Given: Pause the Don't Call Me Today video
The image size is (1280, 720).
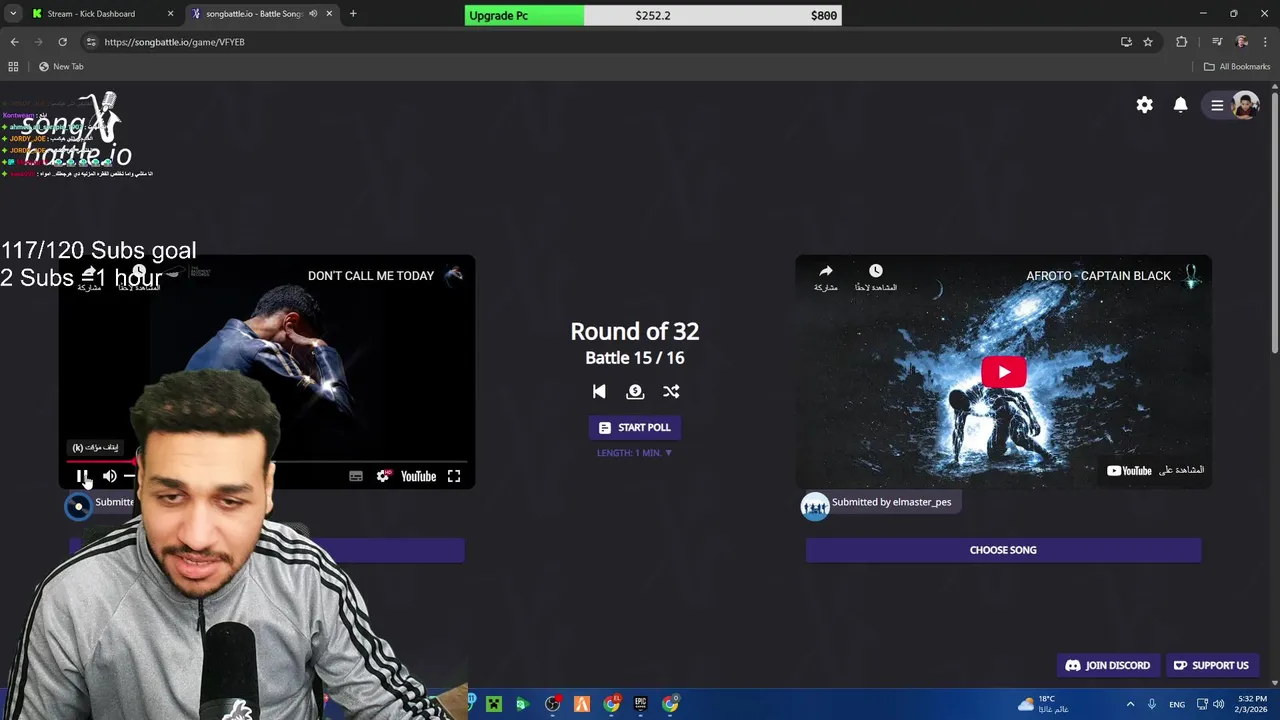Looking at the screenshot, I should (83, 476).
